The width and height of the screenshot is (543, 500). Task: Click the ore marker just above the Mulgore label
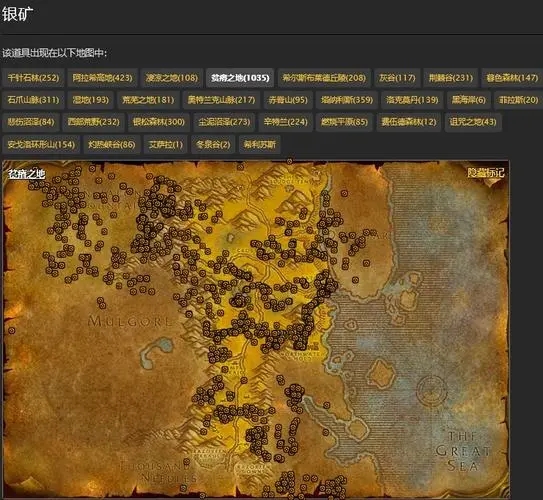102,305
